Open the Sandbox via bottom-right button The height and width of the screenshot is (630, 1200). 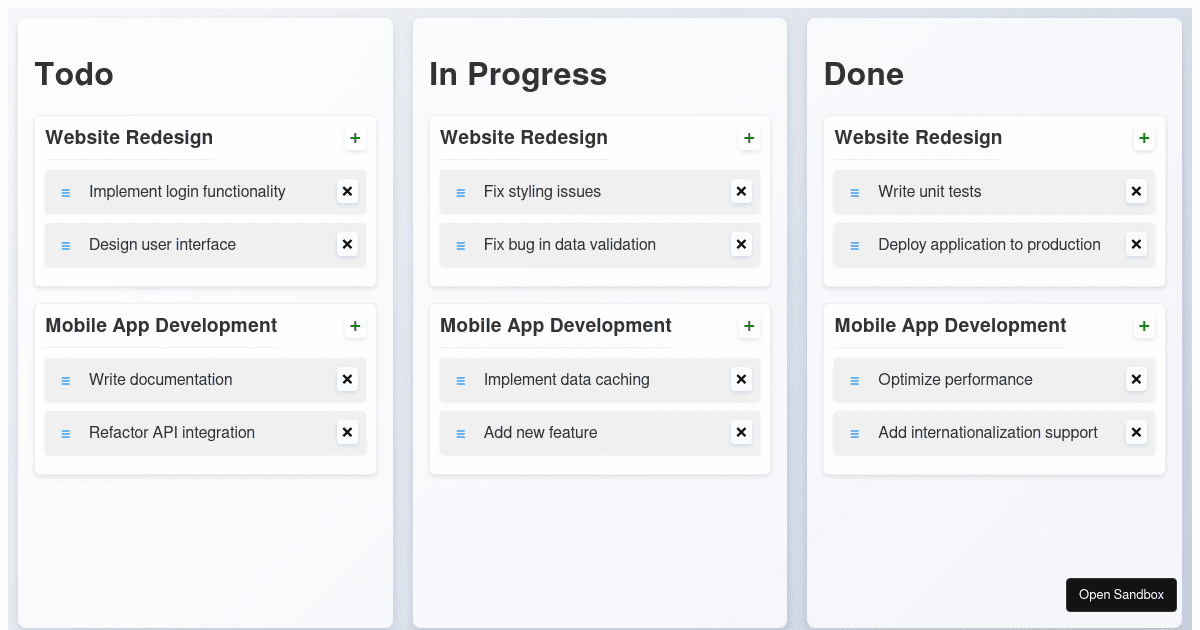point(1121,594)
